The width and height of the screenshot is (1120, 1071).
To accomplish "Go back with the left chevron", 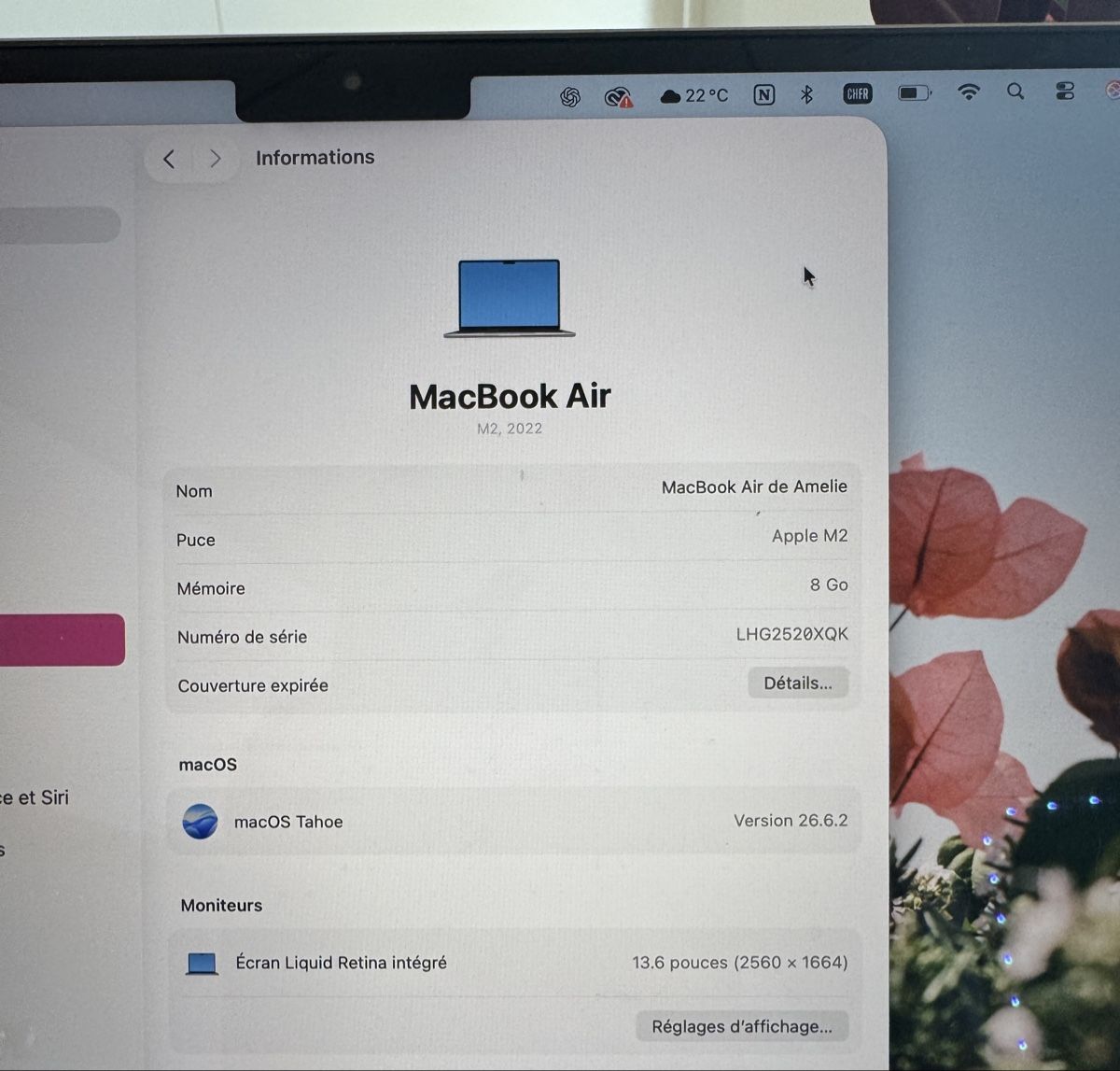I will (x=169, y=159).
